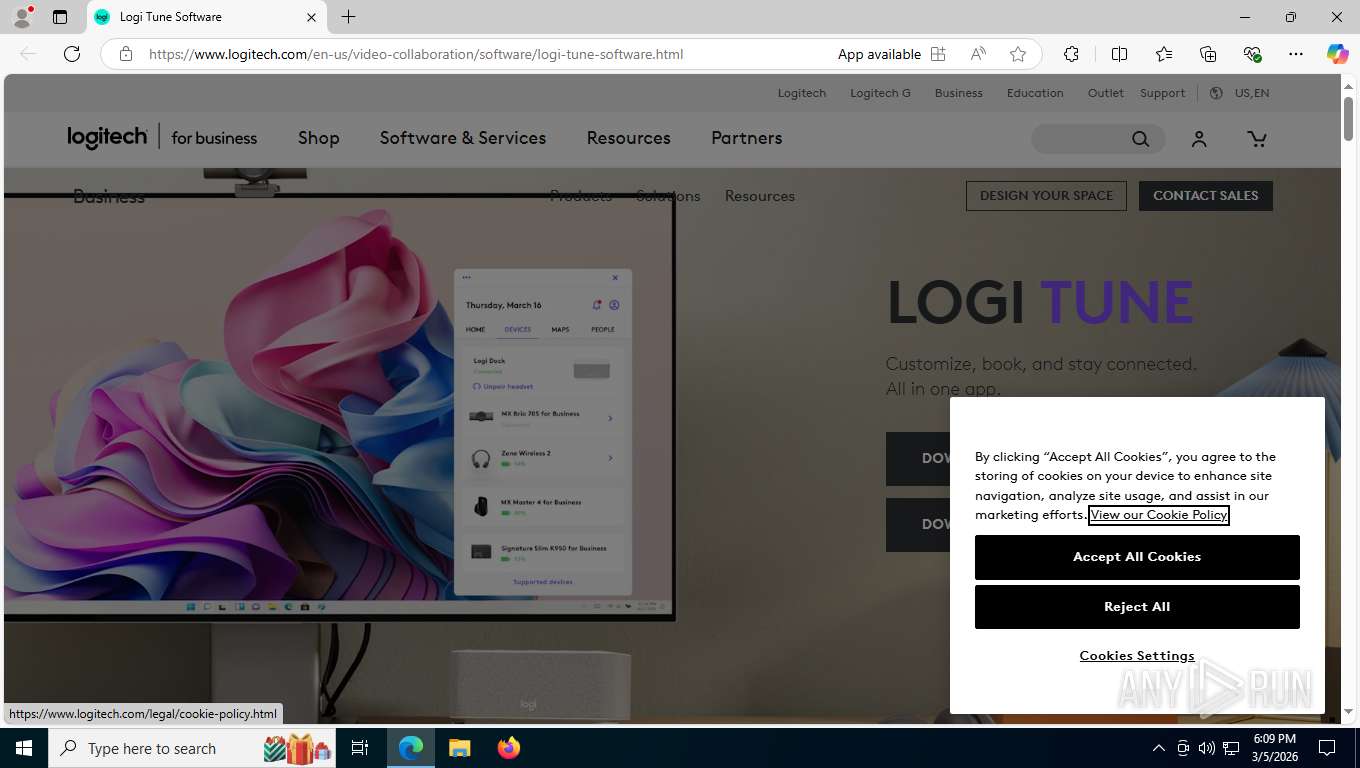Open the notification center
The image size is (1360, 768).
(x=1327, y=748)
